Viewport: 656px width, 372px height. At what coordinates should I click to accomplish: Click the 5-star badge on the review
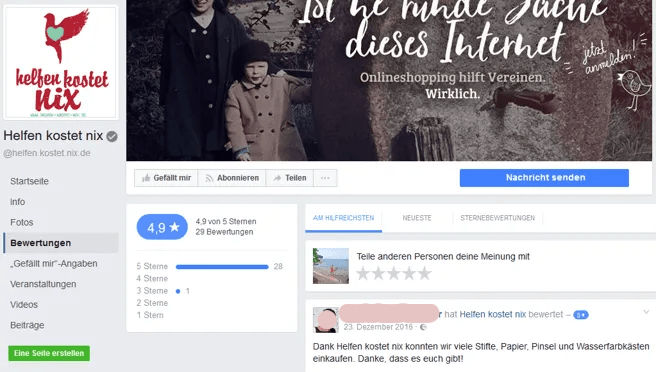pyautogui.click(x=581, y=315)
